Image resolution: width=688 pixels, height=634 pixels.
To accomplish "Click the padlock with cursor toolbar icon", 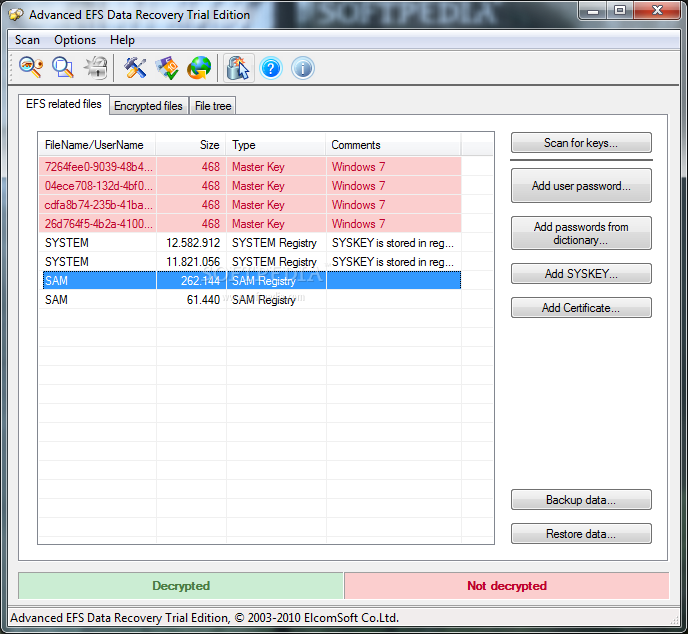I will click(238, 68).
